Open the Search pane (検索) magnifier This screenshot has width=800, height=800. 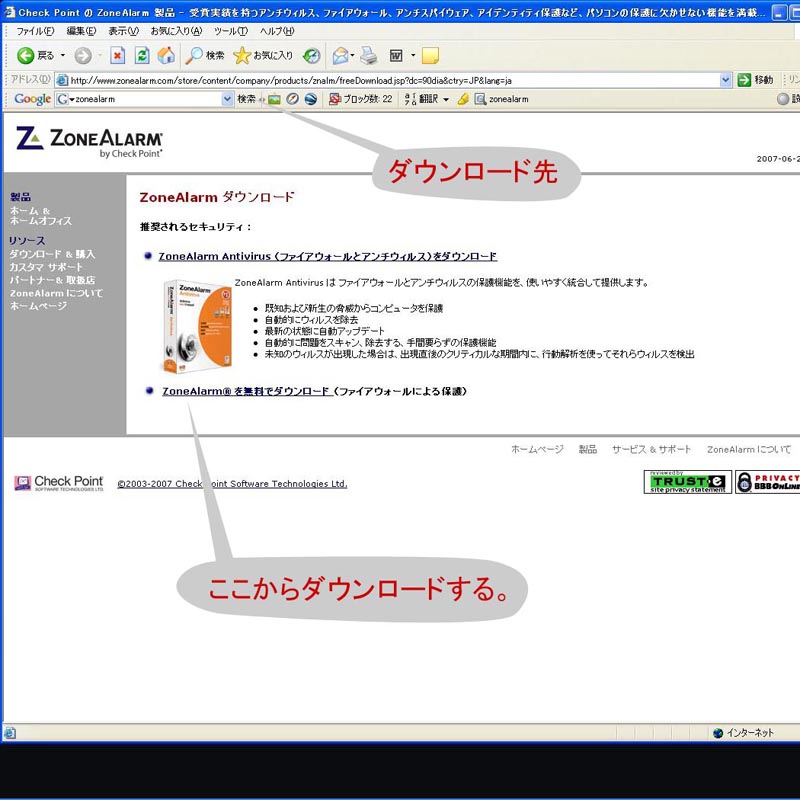(x=205, y=56)
